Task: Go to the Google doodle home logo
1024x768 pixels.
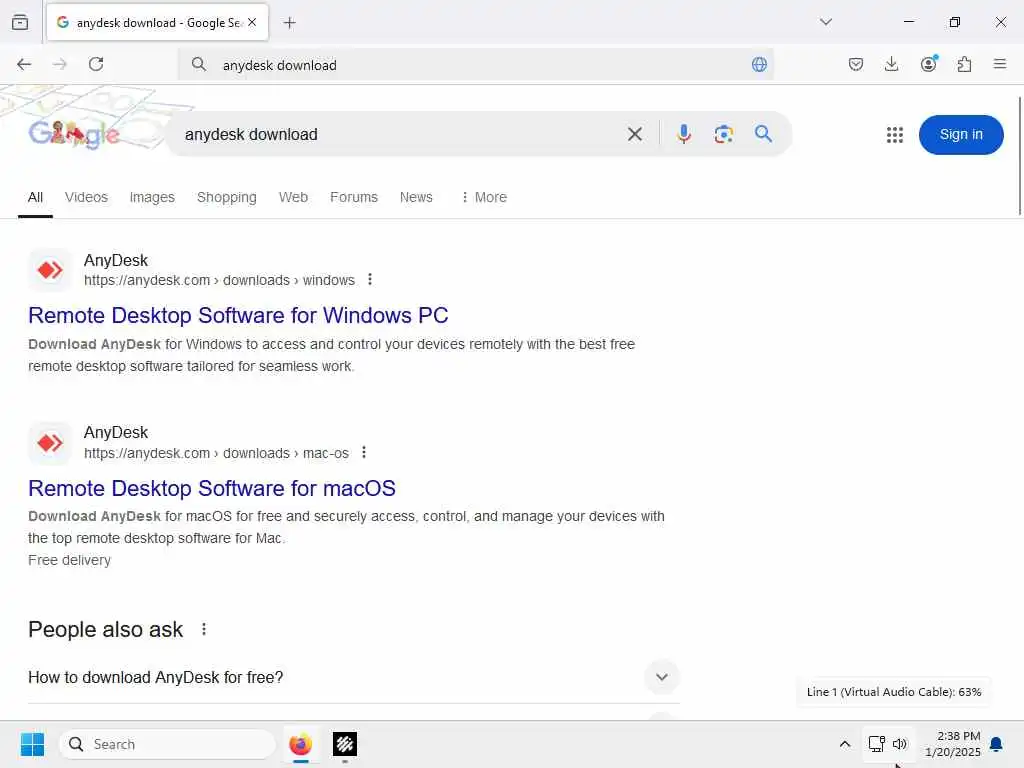Action: [x=74, y=135]
